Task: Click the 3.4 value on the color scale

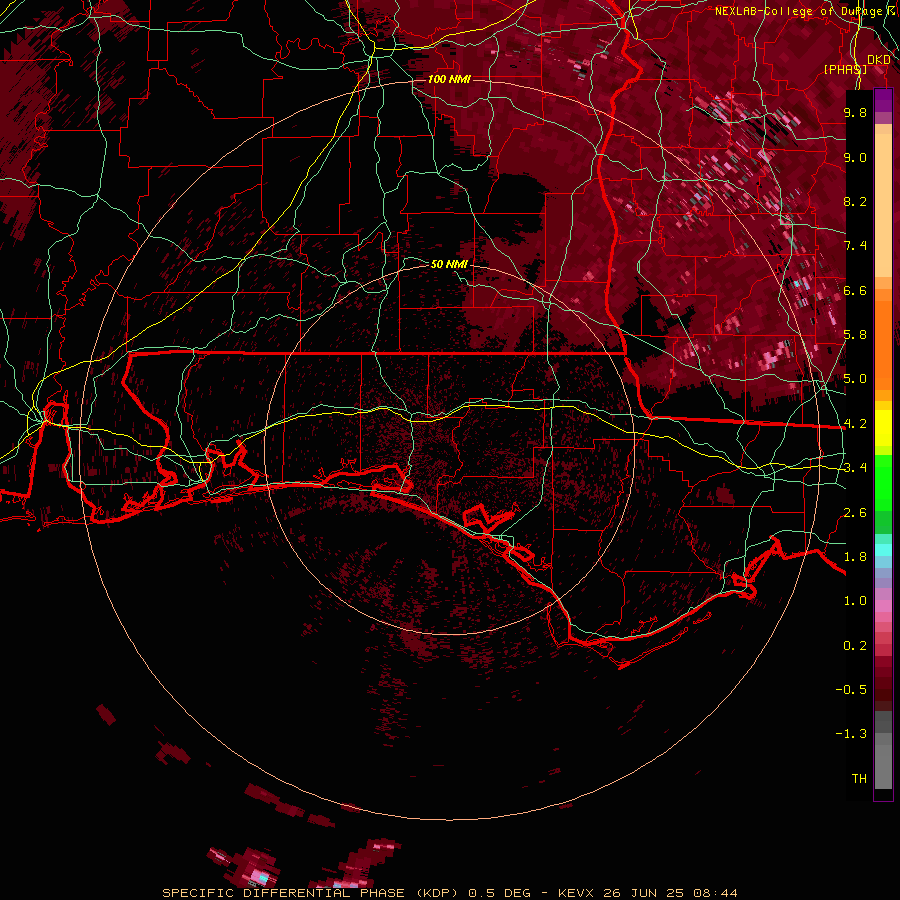Action: click(855, 468)
